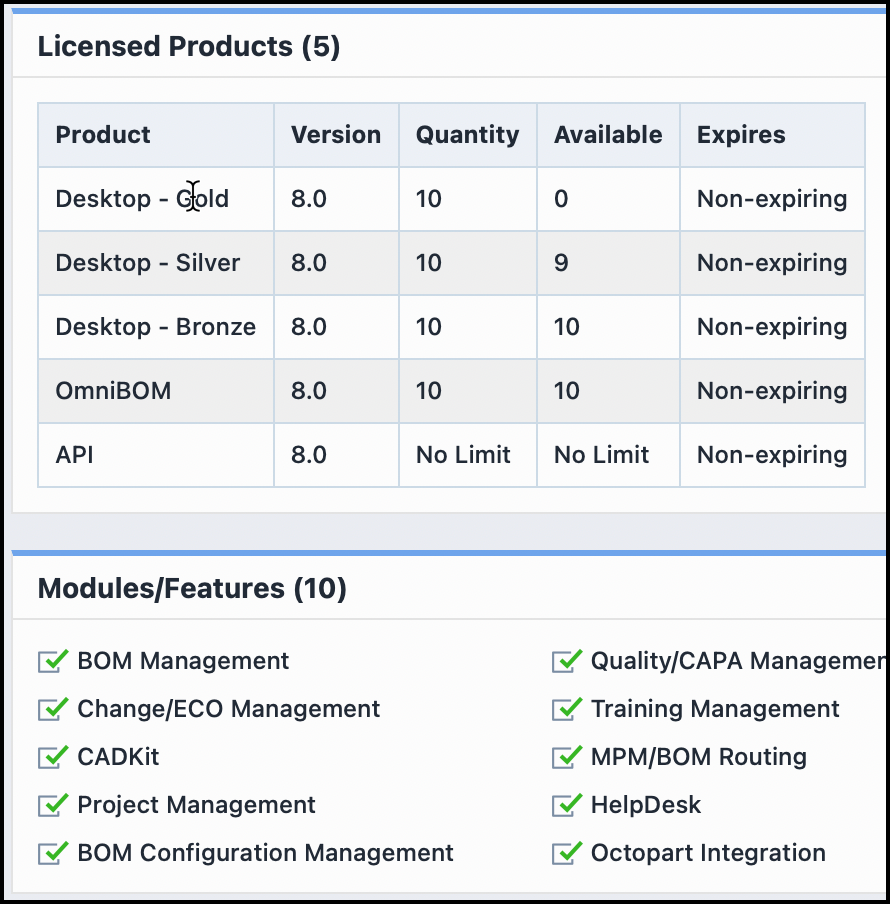Toggle the Quality/CAPA Management checkbox
This screenshot has height=904, width=890.
(x=567, y=661)
